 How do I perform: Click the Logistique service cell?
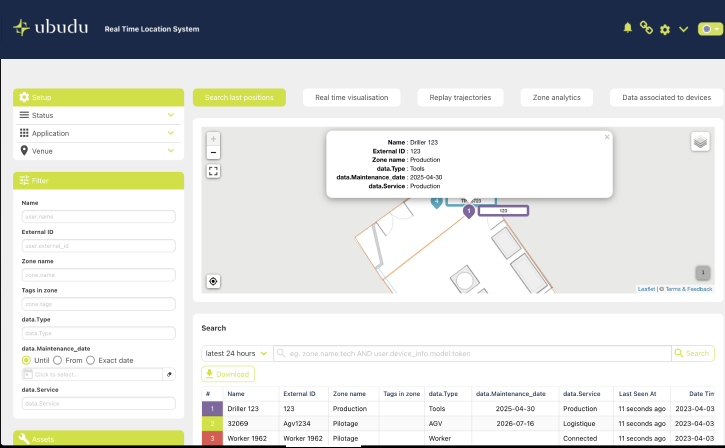(586, 423)
